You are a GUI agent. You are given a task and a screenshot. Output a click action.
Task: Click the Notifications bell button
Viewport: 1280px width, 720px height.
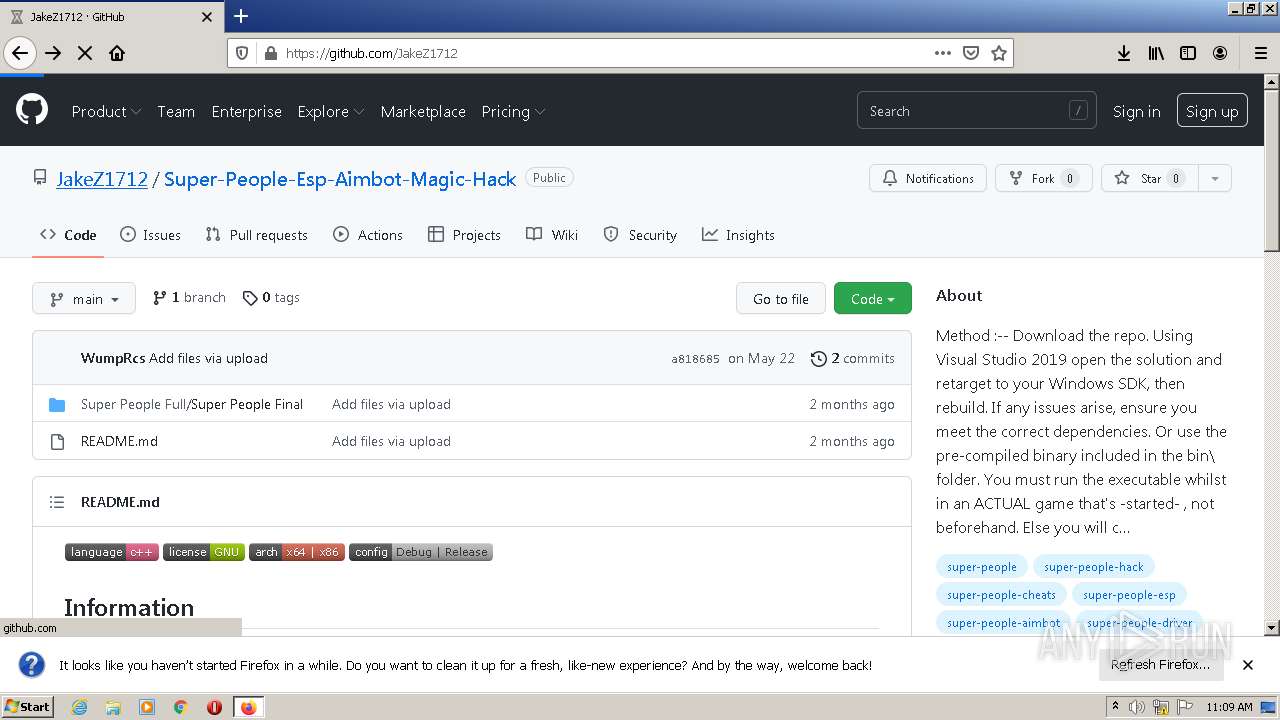click(928, 178)
